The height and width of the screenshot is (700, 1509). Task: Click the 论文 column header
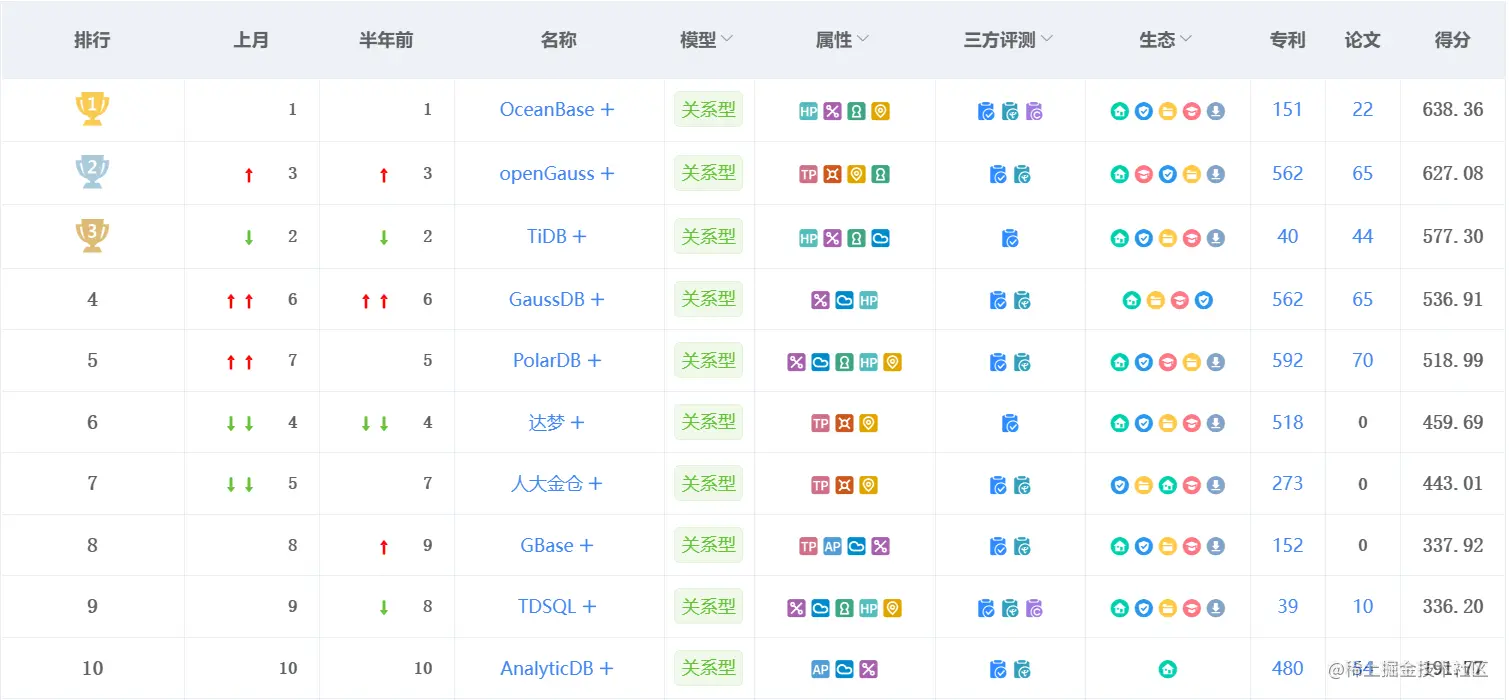tap(1363, 40)
